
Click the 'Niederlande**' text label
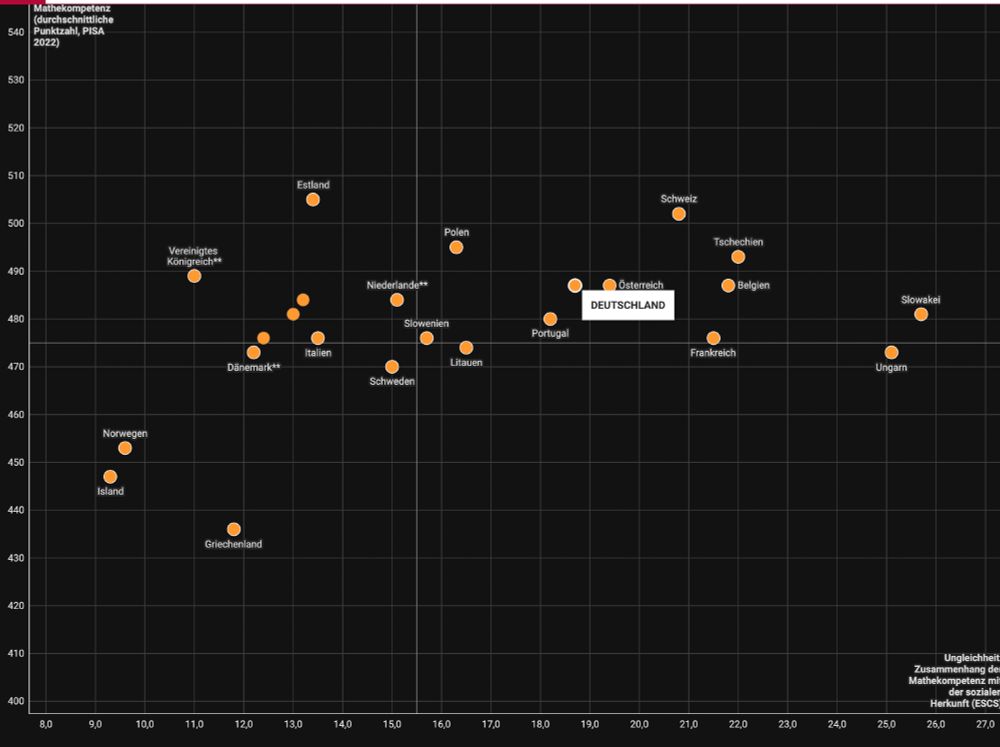(397, 285)
